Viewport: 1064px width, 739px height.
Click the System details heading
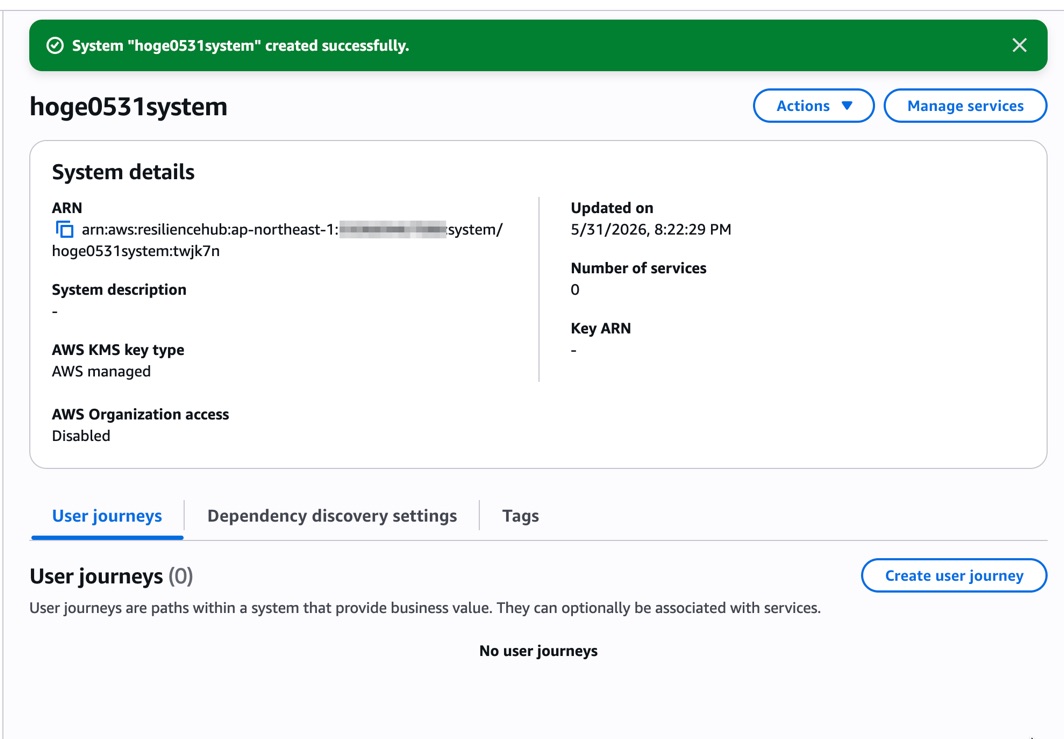coord(123,172)
